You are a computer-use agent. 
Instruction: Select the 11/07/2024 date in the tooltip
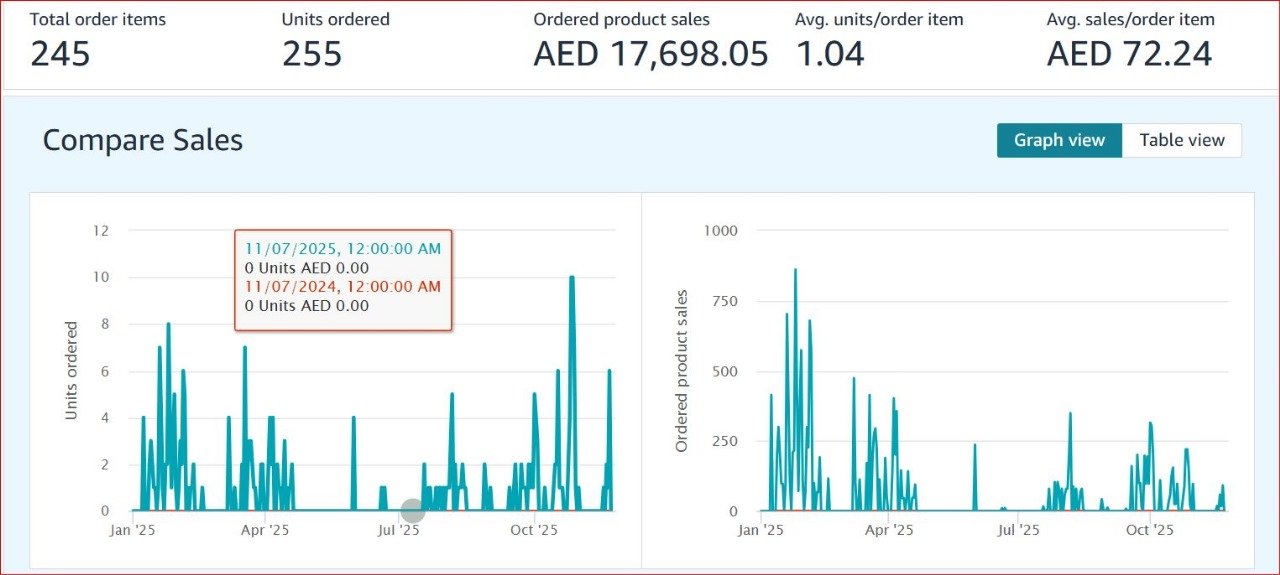click(342, 286)
